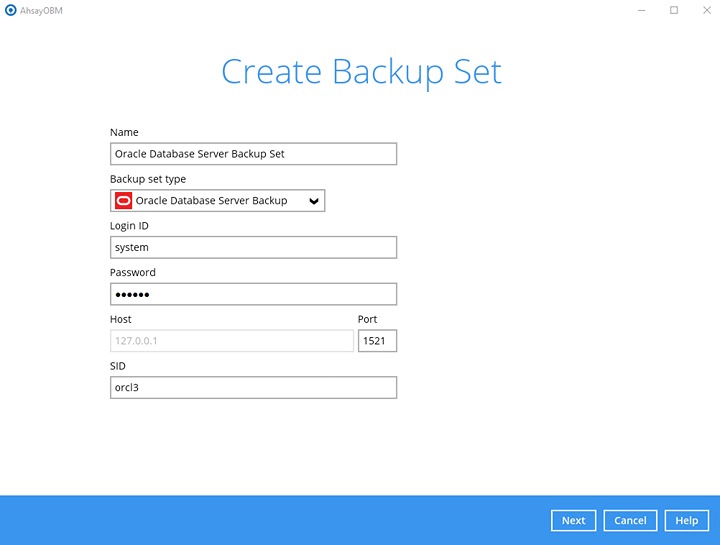The image size is (720, 545).
Task: Open Help from the bottom bar
Action: [x=686, y=520]
